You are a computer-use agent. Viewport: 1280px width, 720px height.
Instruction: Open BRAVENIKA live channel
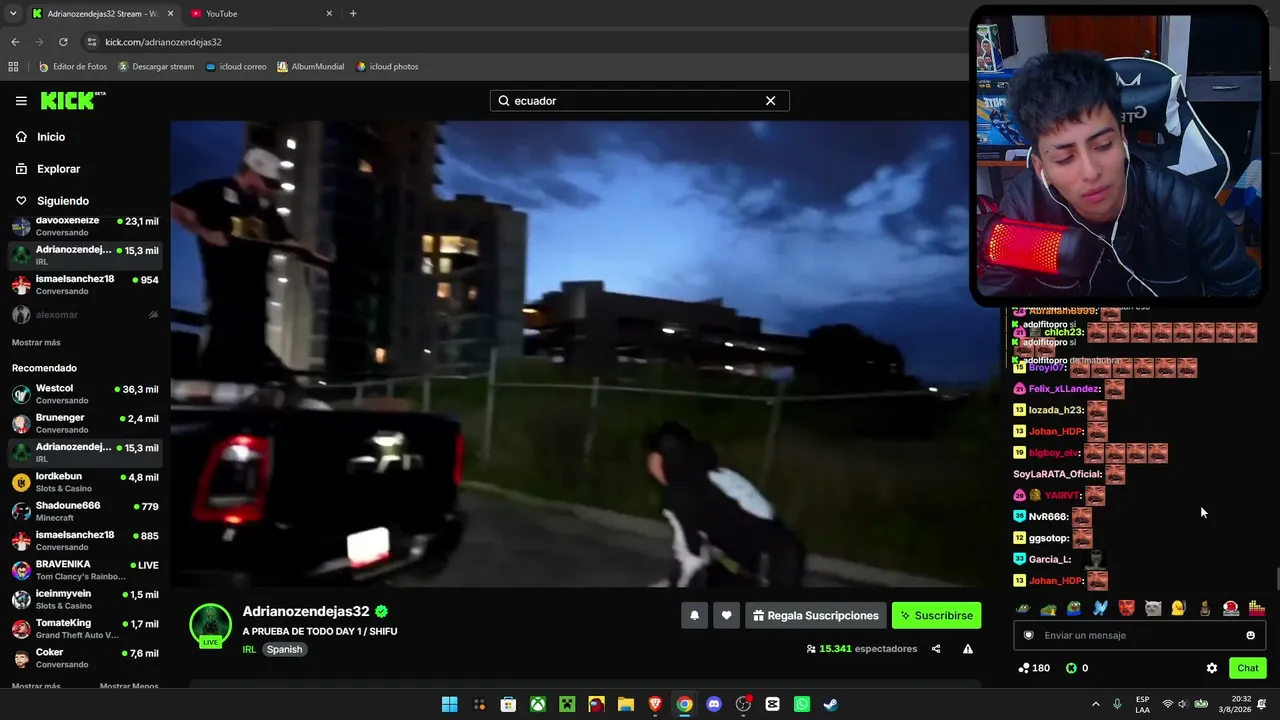[x=85, y=570]
